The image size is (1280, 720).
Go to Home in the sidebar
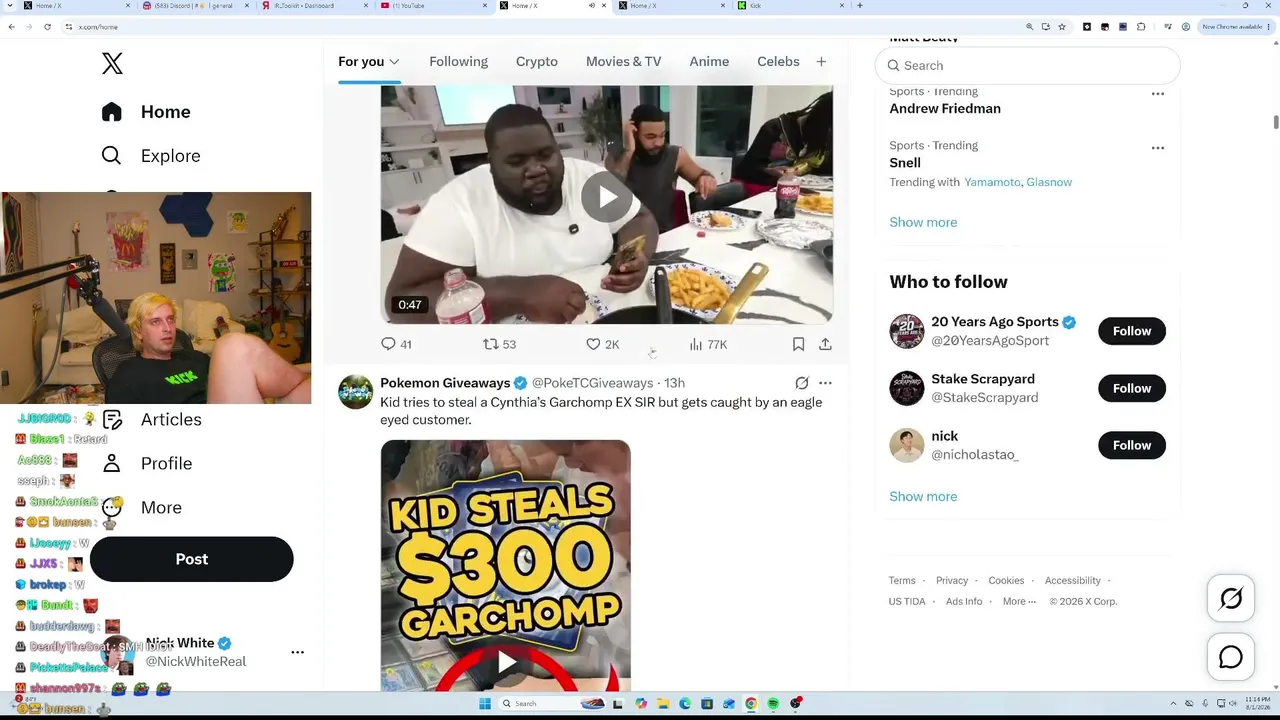[146, 112]
